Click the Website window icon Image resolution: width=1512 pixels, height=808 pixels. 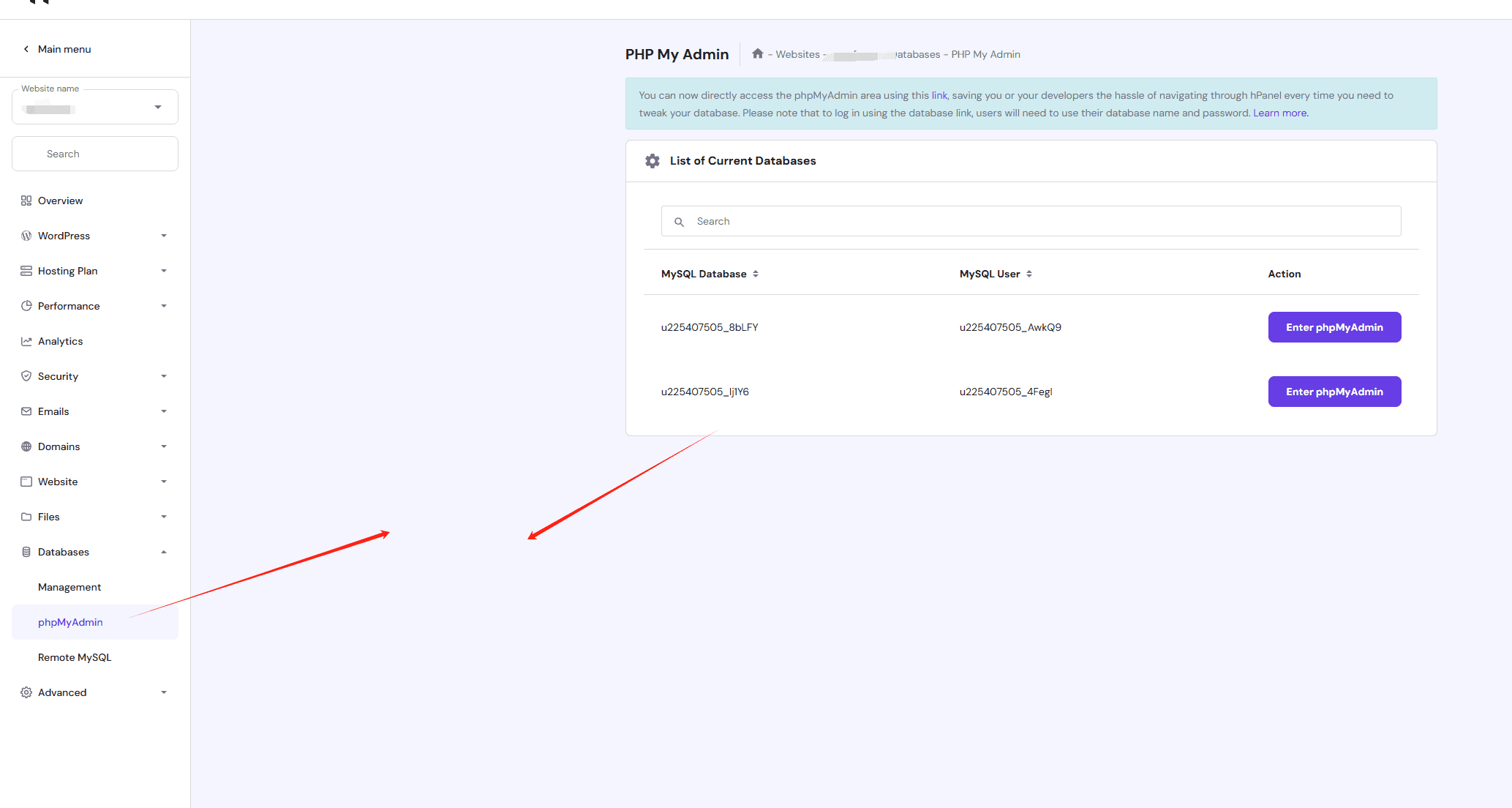click(26, 482)
